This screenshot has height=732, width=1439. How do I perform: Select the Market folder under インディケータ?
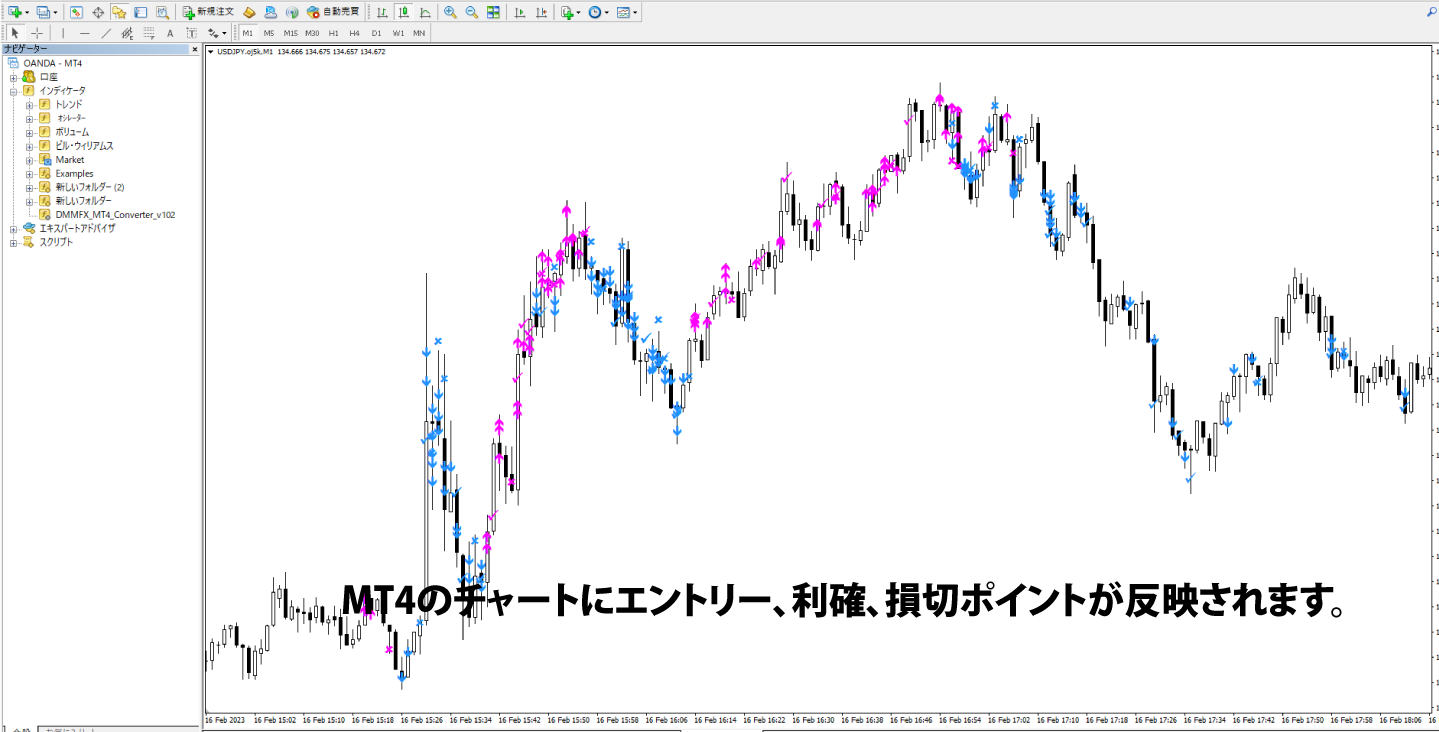pyautogui.click(x=70, y=159)
